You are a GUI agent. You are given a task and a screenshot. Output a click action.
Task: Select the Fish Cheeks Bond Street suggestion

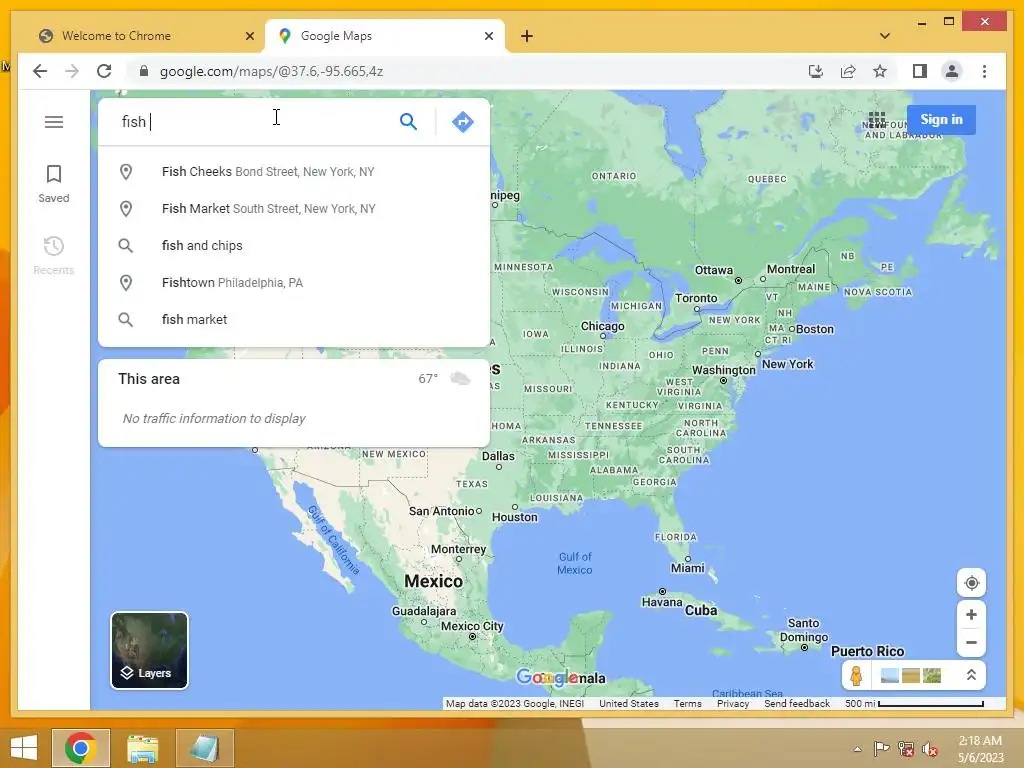[294, 172]
